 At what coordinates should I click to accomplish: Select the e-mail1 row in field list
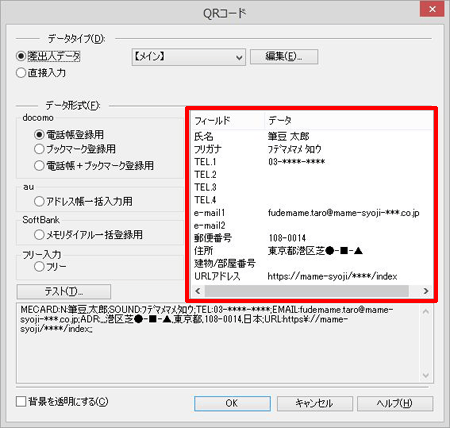coord(312,213)
